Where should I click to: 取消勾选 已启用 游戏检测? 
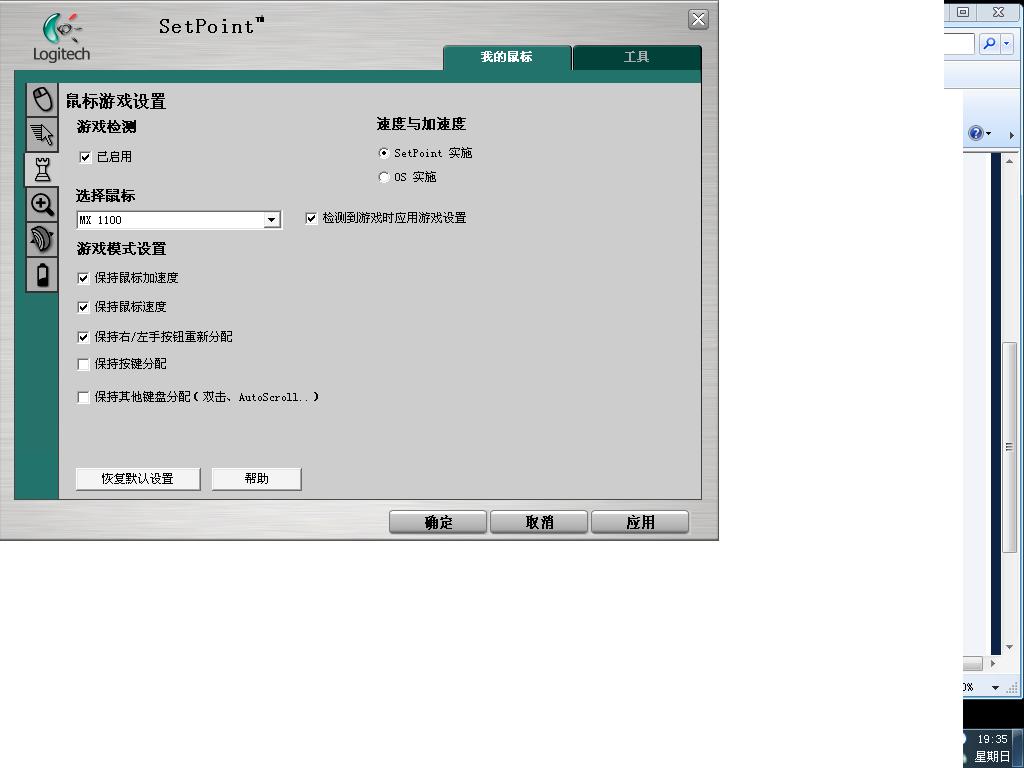[85, 156]
